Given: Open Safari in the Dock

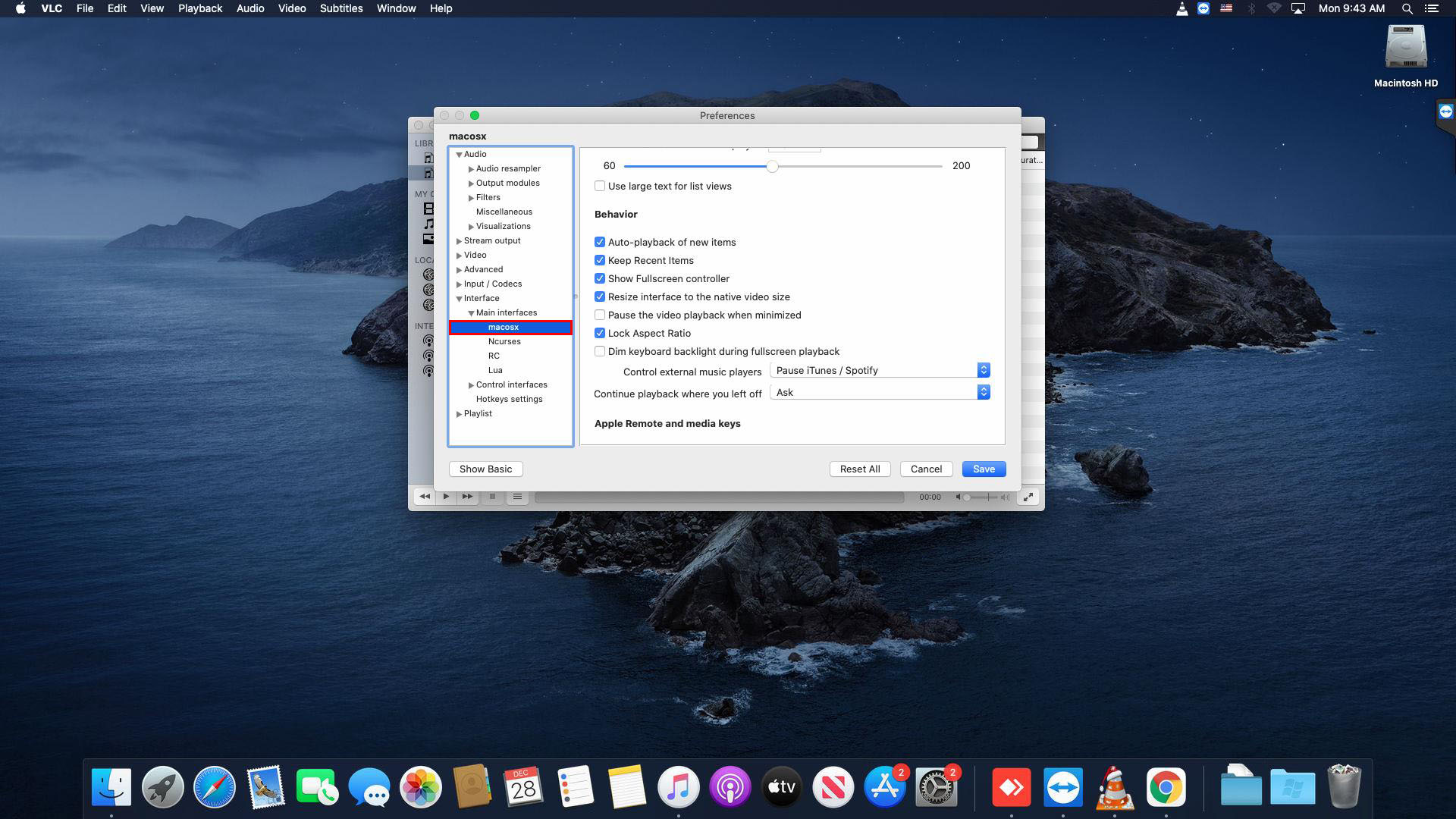Looking at the screenshot, I should pyautogui.click(x=215, y=788).
